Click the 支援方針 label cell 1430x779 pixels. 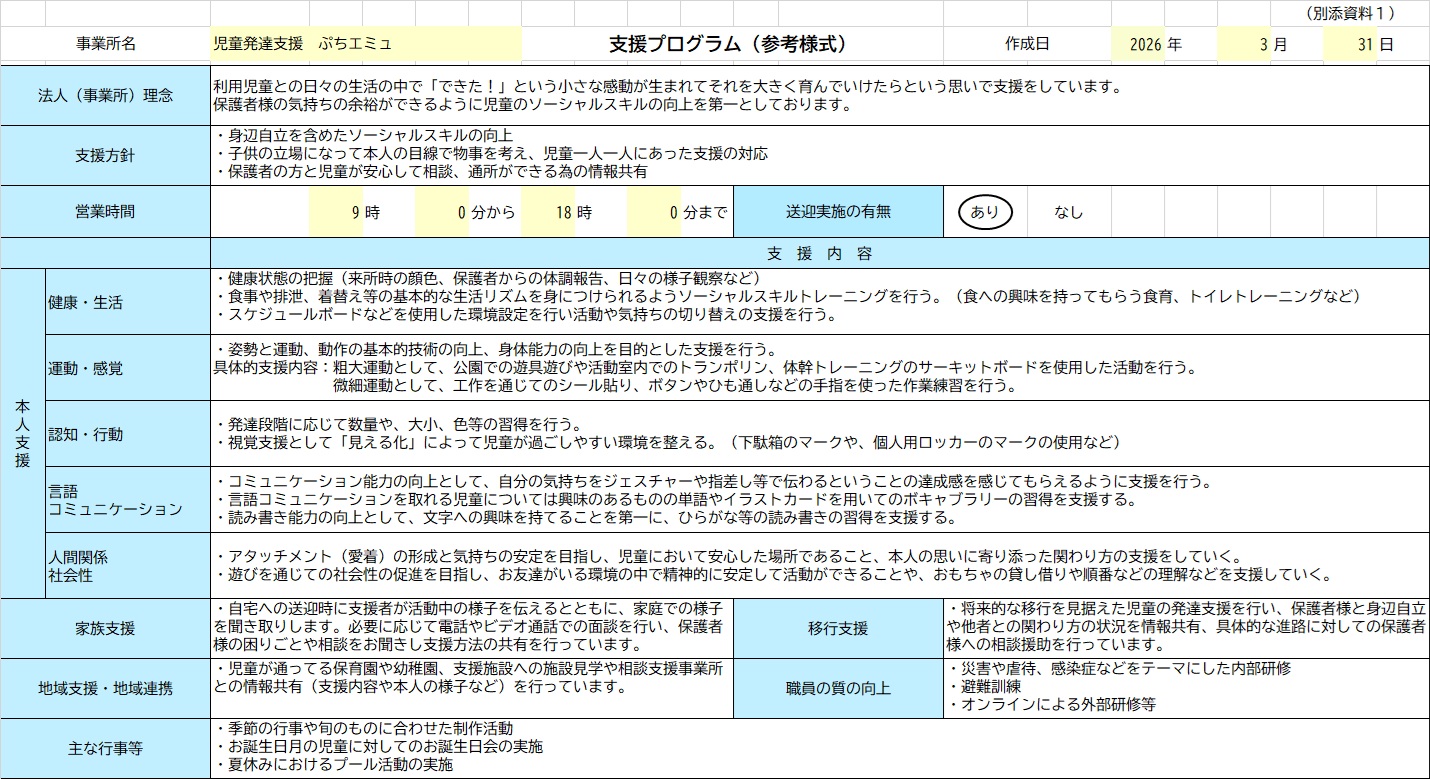coord(105,155)
